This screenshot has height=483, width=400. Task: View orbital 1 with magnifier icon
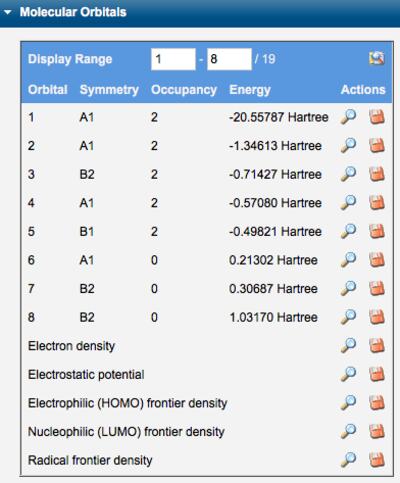348,117
